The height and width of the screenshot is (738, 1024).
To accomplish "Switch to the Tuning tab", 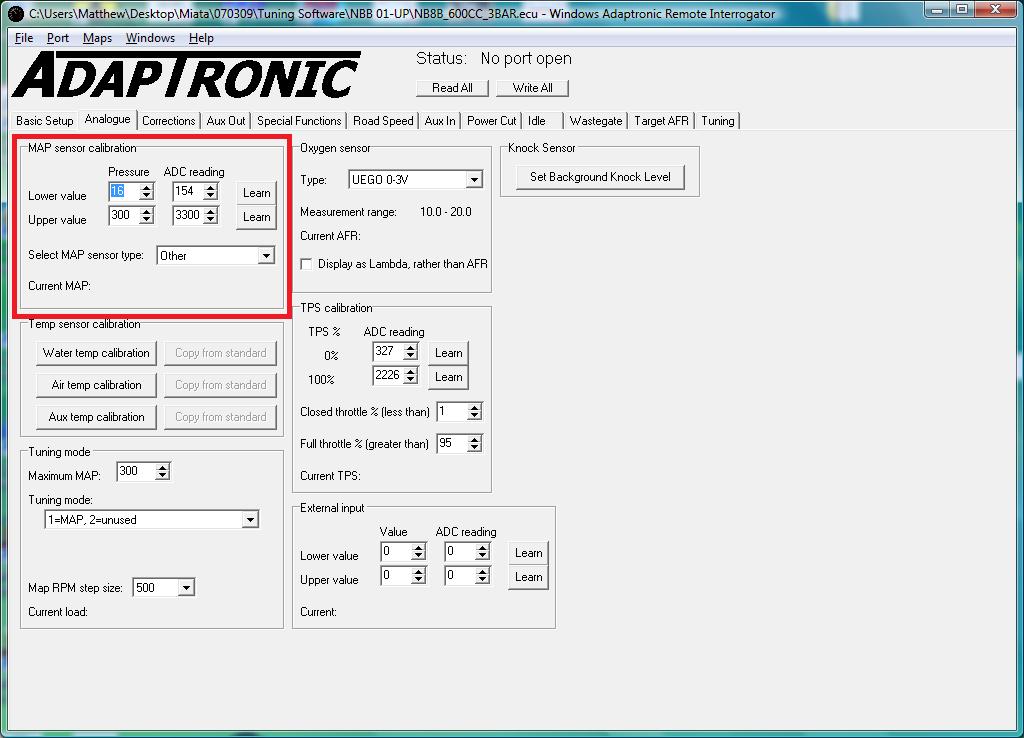I will point(718,121).
